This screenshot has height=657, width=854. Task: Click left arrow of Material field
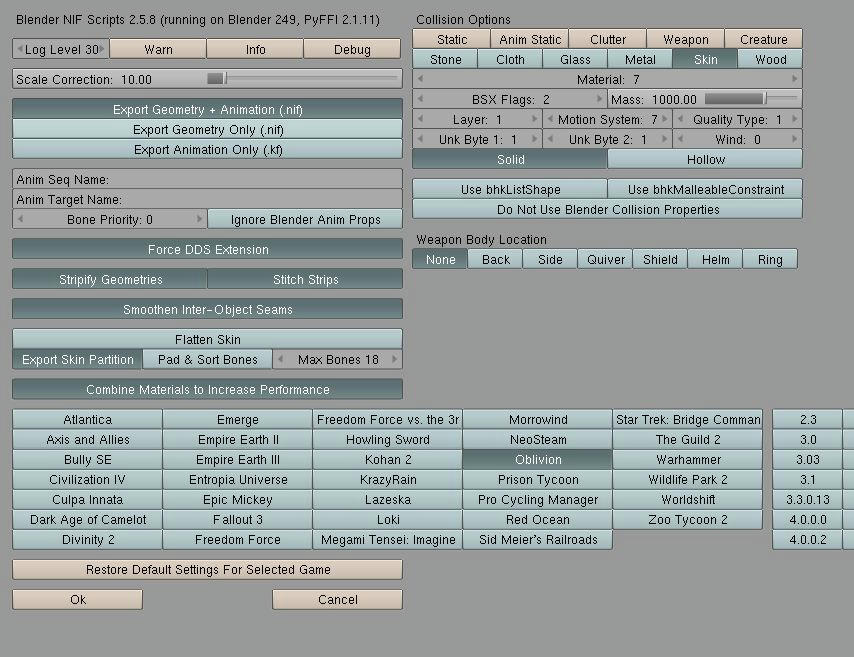[420, 79]
